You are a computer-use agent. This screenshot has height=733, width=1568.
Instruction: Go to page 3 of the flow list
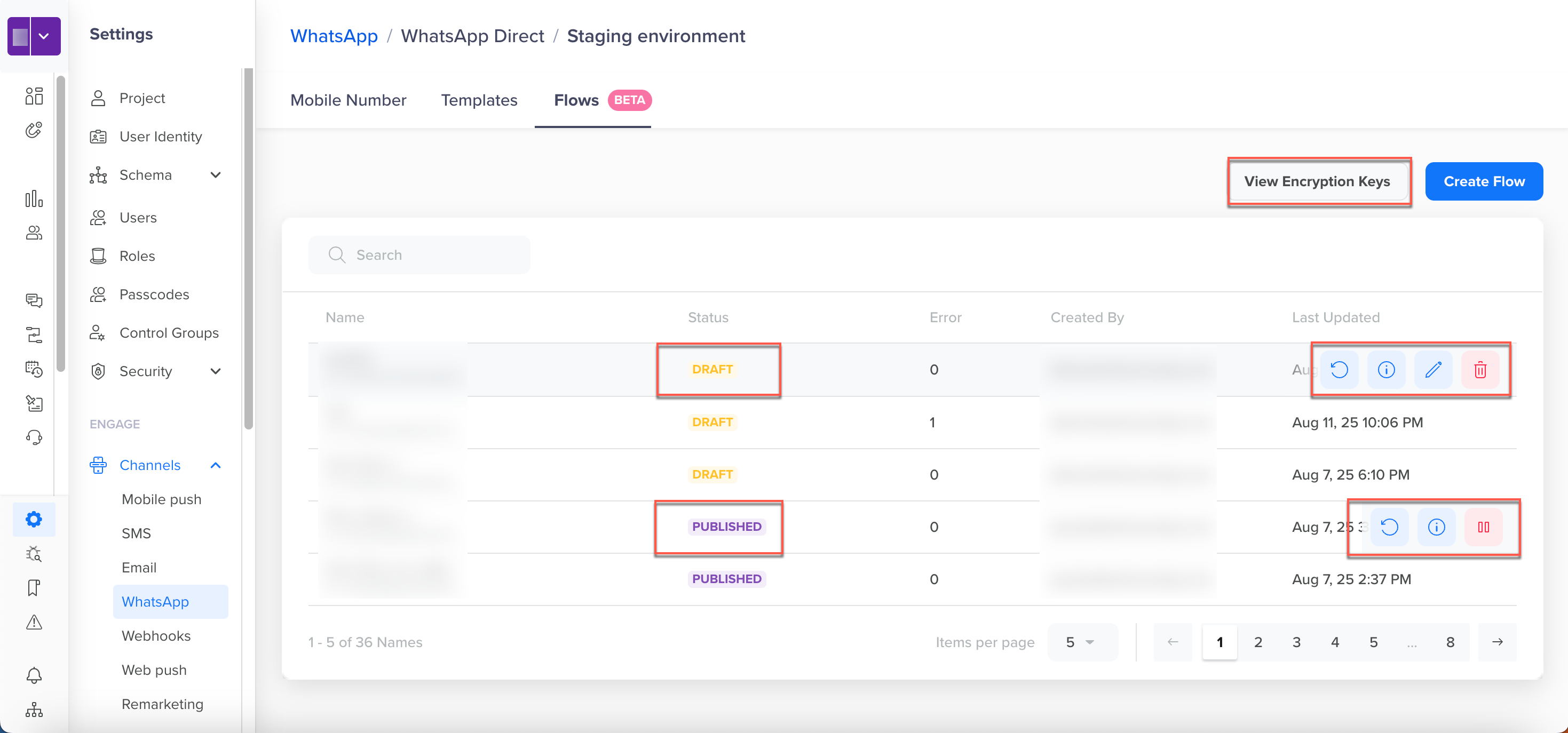pyautogui.click(x=1296, y=642)
